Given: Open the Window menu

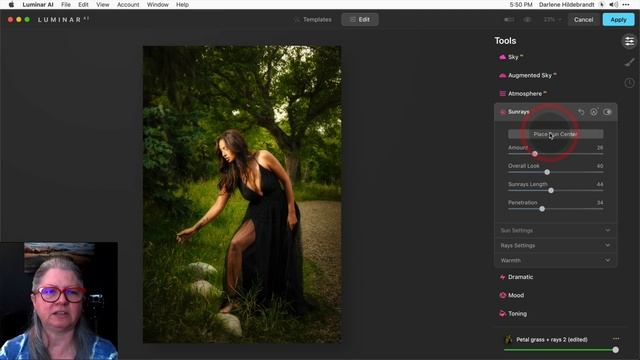Looking at the screenshot, I should tap(158, 4).
